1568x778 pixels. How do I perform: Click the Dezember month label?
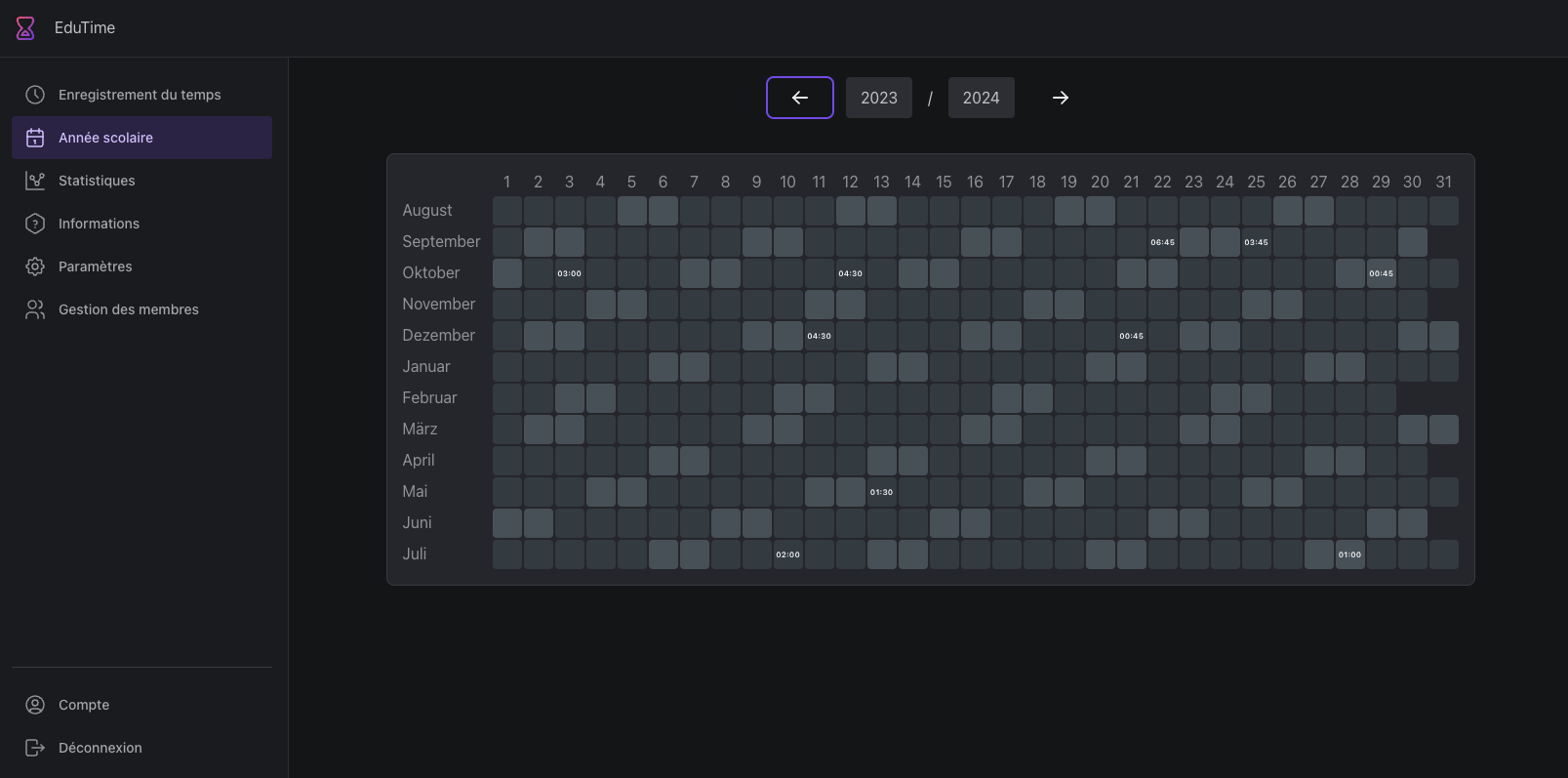click(x=439, y=336)
